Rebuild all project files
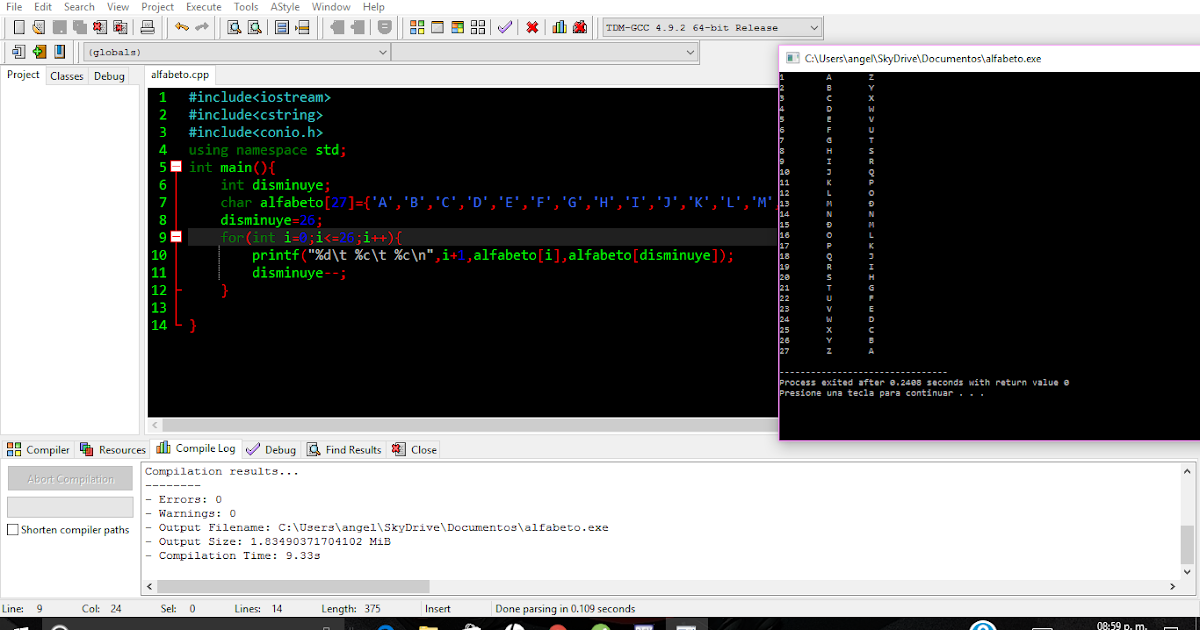The height and width of the screenshot is (630, 1200). coord(477,27)
